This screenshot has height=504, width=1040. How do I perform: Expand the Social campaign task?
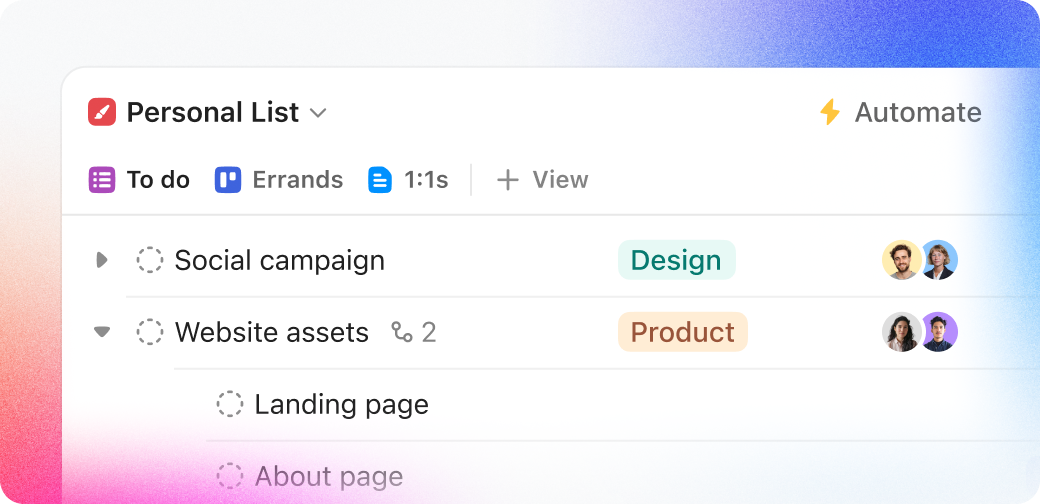point(101,260)
